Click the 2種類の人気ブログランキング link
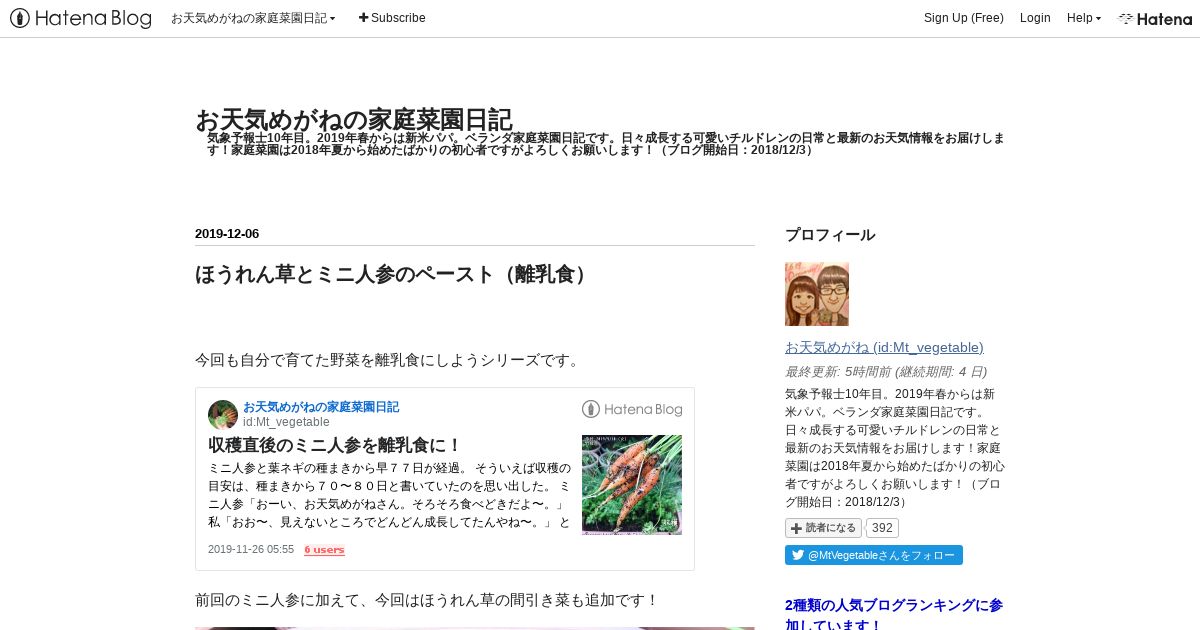1200x630 pixels. [x=894, y=615]
